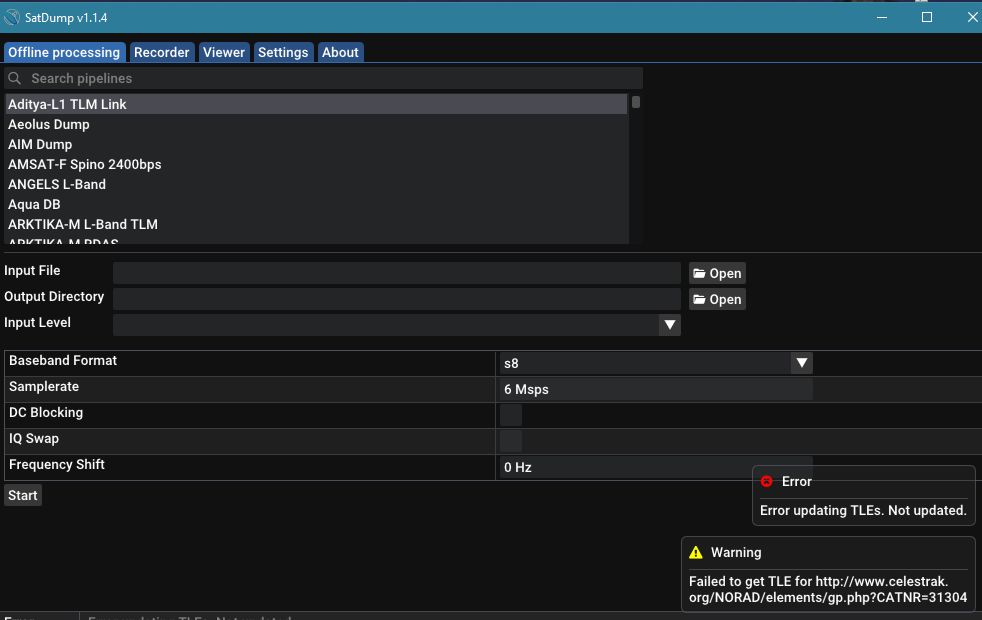The width and height of the screenshot is (982, 620).
Task: Click the Baseband Format label
Action: (x=63, y=360)
